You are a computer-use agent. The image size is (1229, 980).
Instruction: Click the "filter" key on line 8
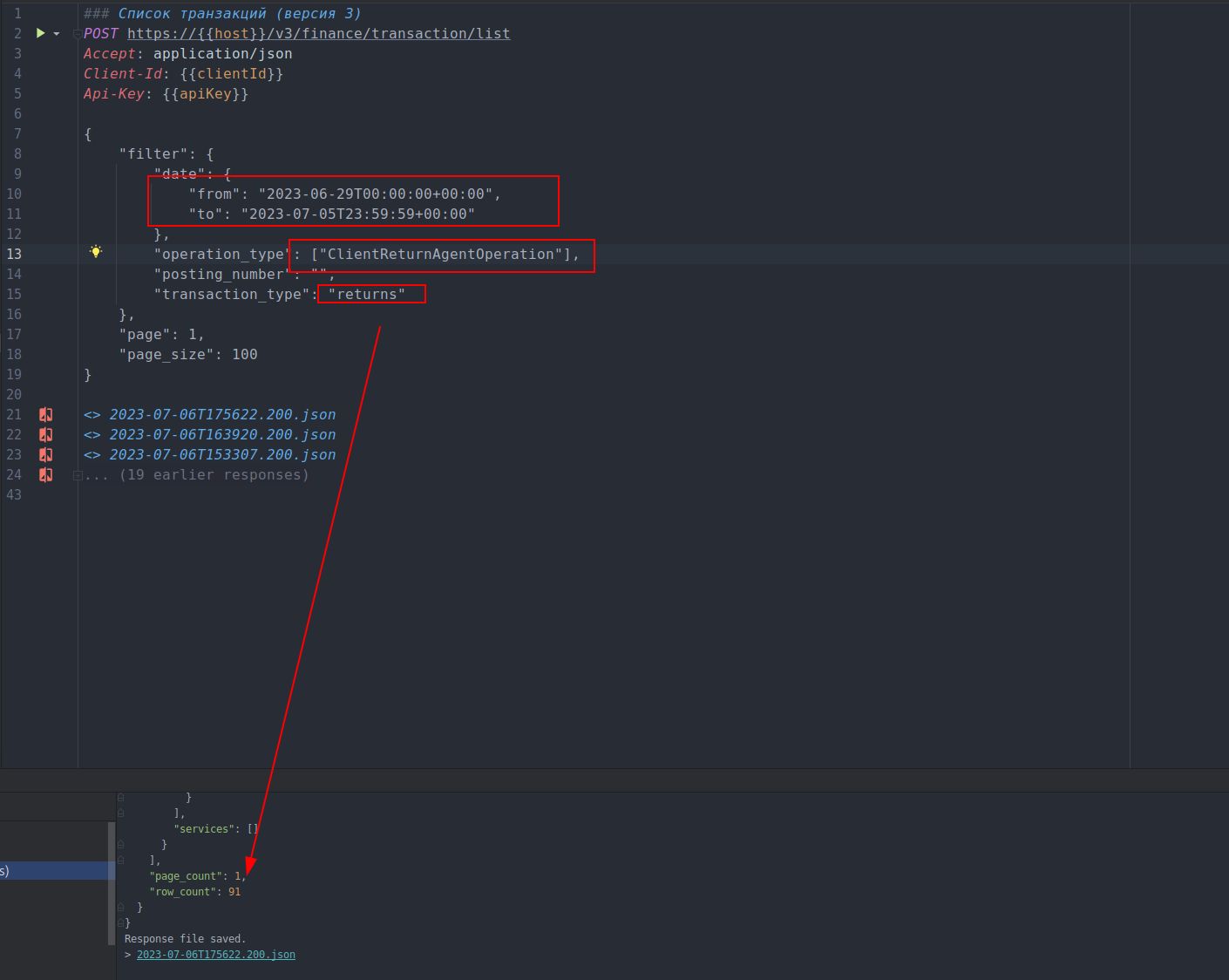[x=153, y=153]
